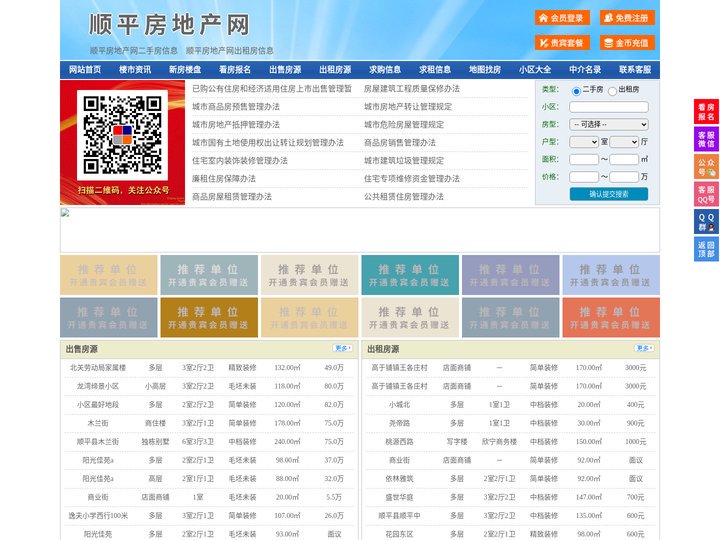Click the 顺平房地产网 site logo
This screenshot has height=540, width=720.
tap(169, 25)
